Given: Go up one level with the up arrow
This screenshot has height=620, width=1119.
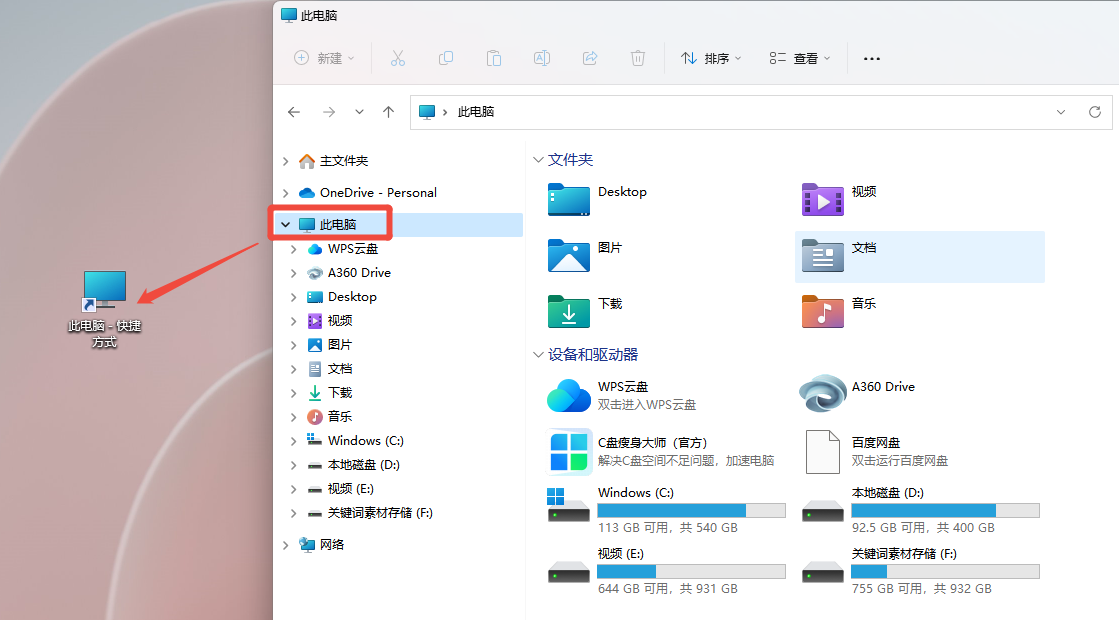Looking at the screenshot, I should pyautogui.click(x=388, y=112).
